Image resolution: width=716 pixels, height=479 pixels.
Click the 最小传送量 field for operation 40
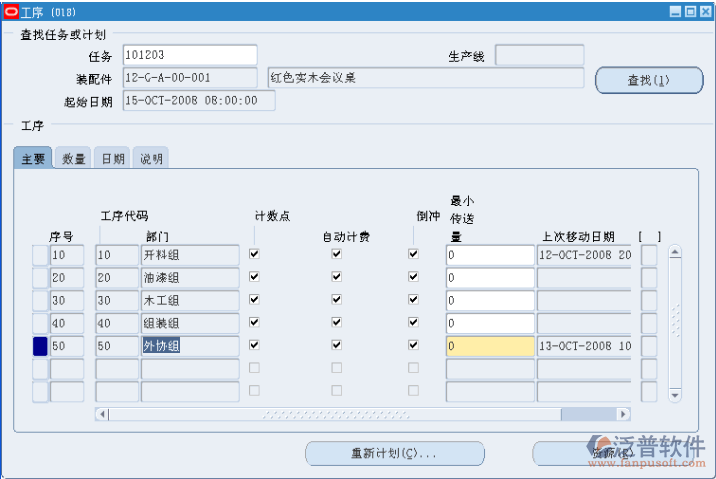tap(490, 323)
